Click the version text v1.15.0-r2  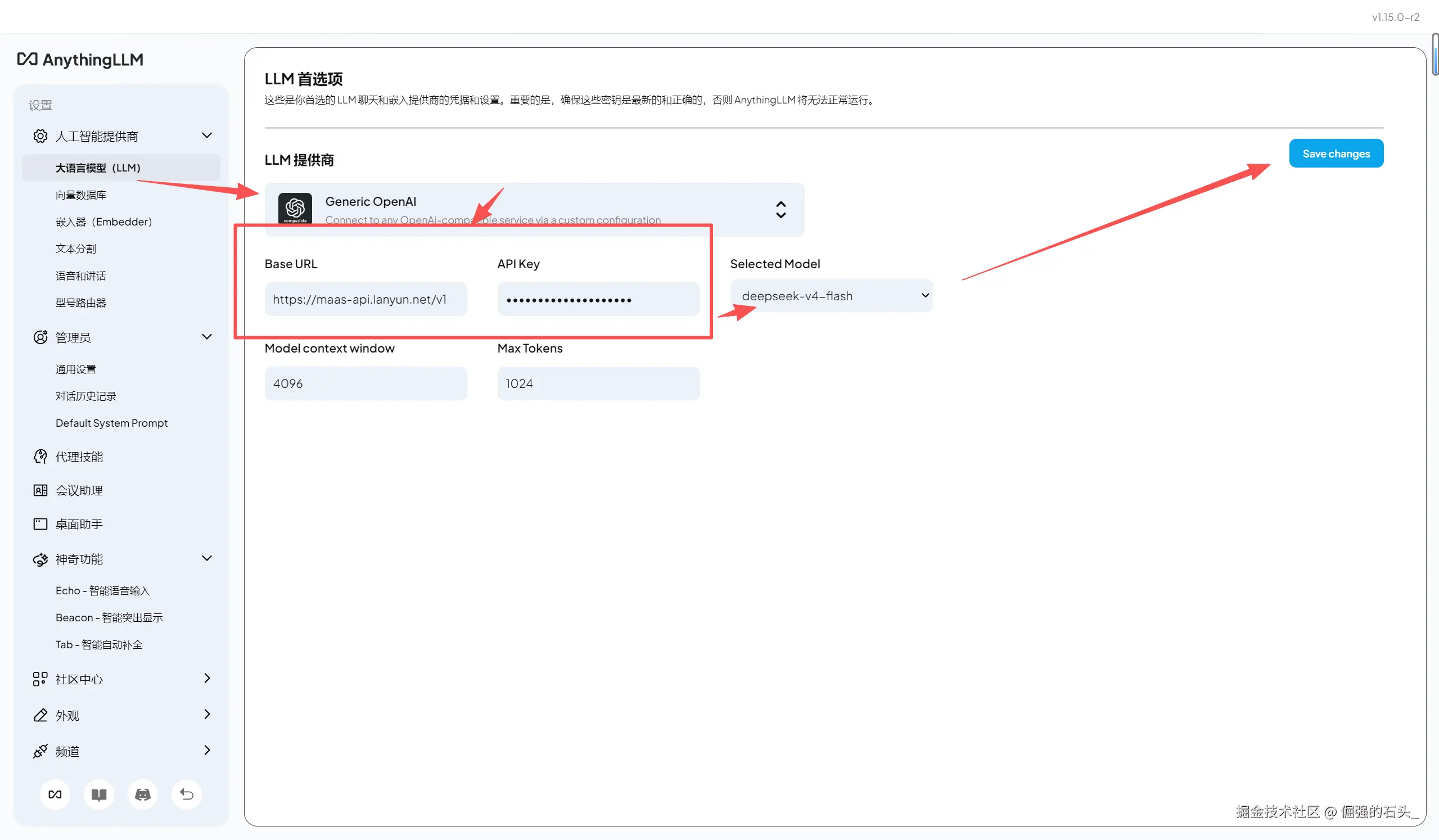point(1396,17)
